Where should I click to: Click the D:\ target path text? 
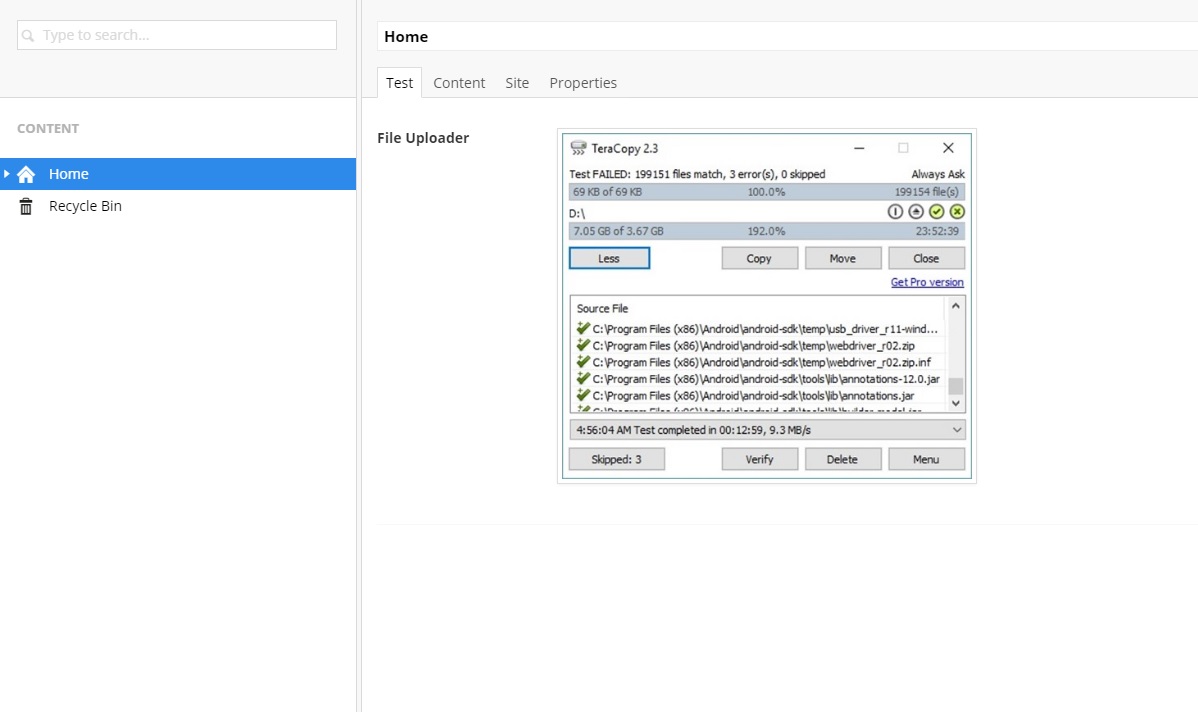[x=577, y=213]
